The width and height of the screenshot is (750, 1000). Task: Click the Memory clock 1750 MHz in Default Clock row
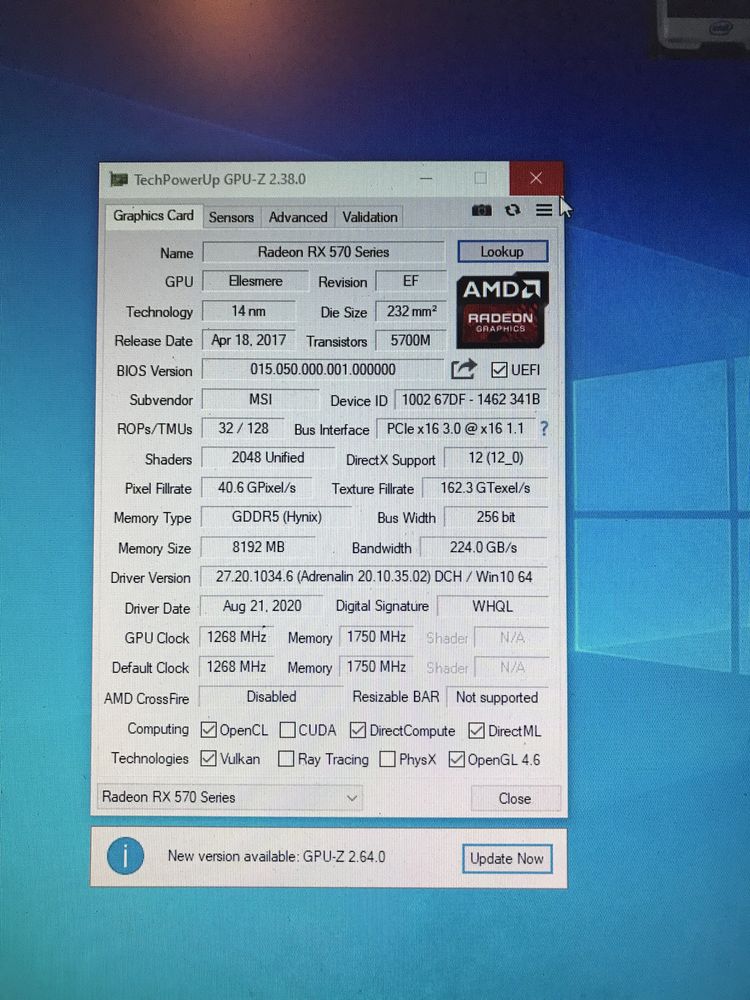pos(376,666)
